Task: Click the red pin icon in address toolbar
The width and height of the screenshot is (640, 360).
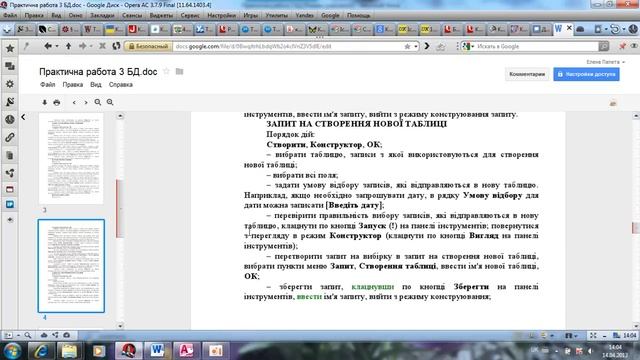Action: (x=622, y=47)
